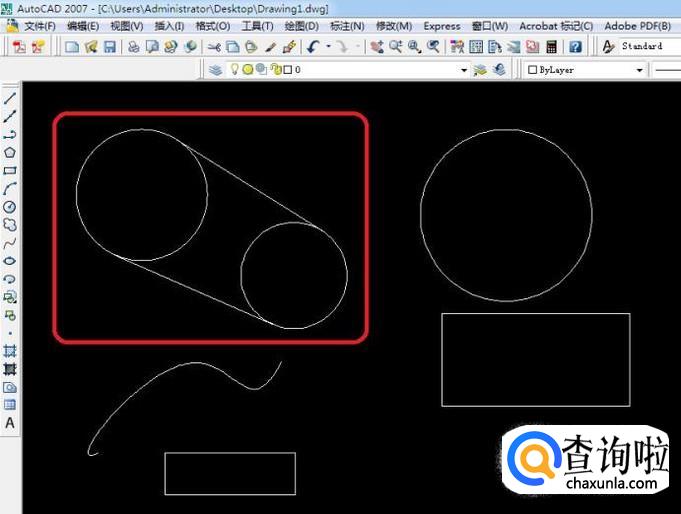Activate Zoom Window tool
This screenshot has height=514, width=681.
click(414, 46)
